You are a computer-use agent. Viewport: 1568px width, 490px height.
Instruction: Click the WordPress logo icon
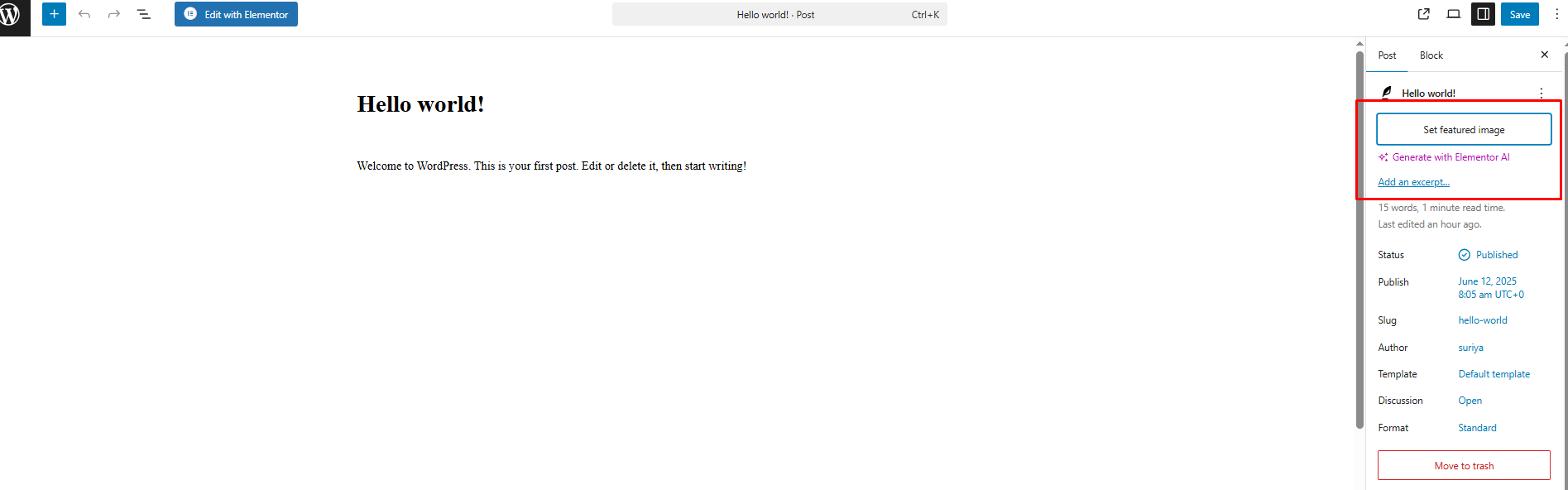[11, 15]
